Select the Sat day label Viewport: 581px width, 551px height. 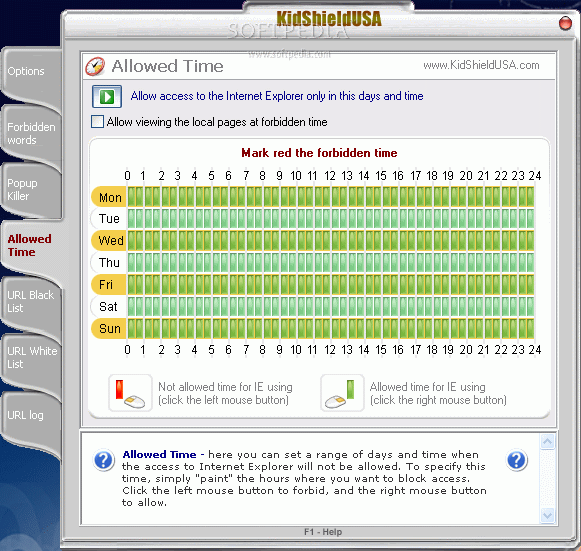[109, 306]
